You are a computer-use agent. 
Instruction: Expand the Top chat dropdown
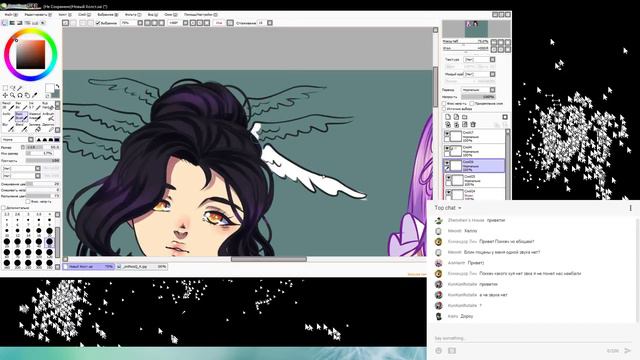pyautogui.click(x=448, y=208)
